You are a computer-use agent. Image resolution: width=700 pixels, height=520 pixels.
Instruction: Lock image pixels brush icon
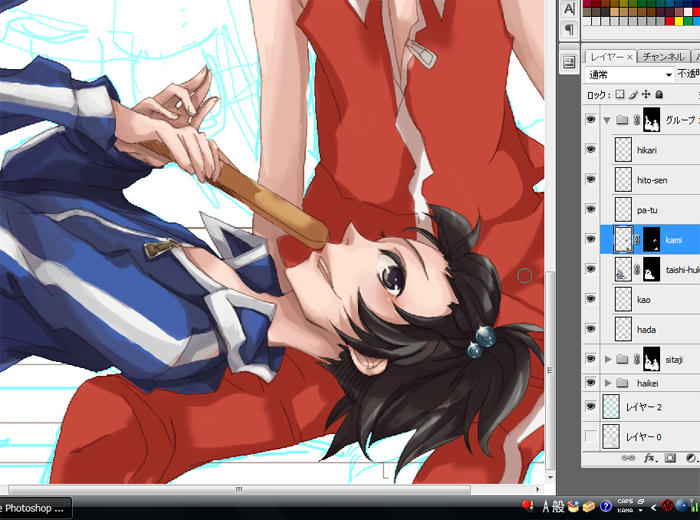click(x=633, y=94)
